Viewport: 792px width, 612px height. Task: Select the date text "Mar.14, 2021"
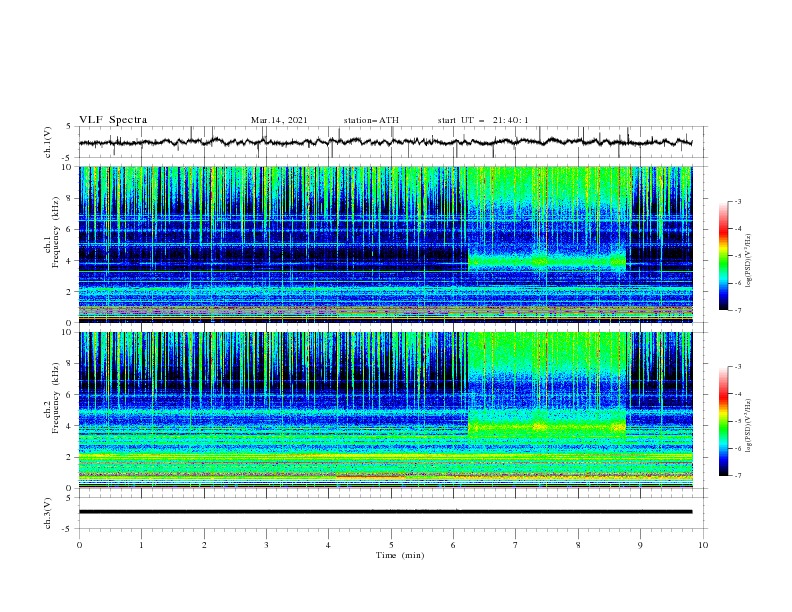click(x=279, y=120)
